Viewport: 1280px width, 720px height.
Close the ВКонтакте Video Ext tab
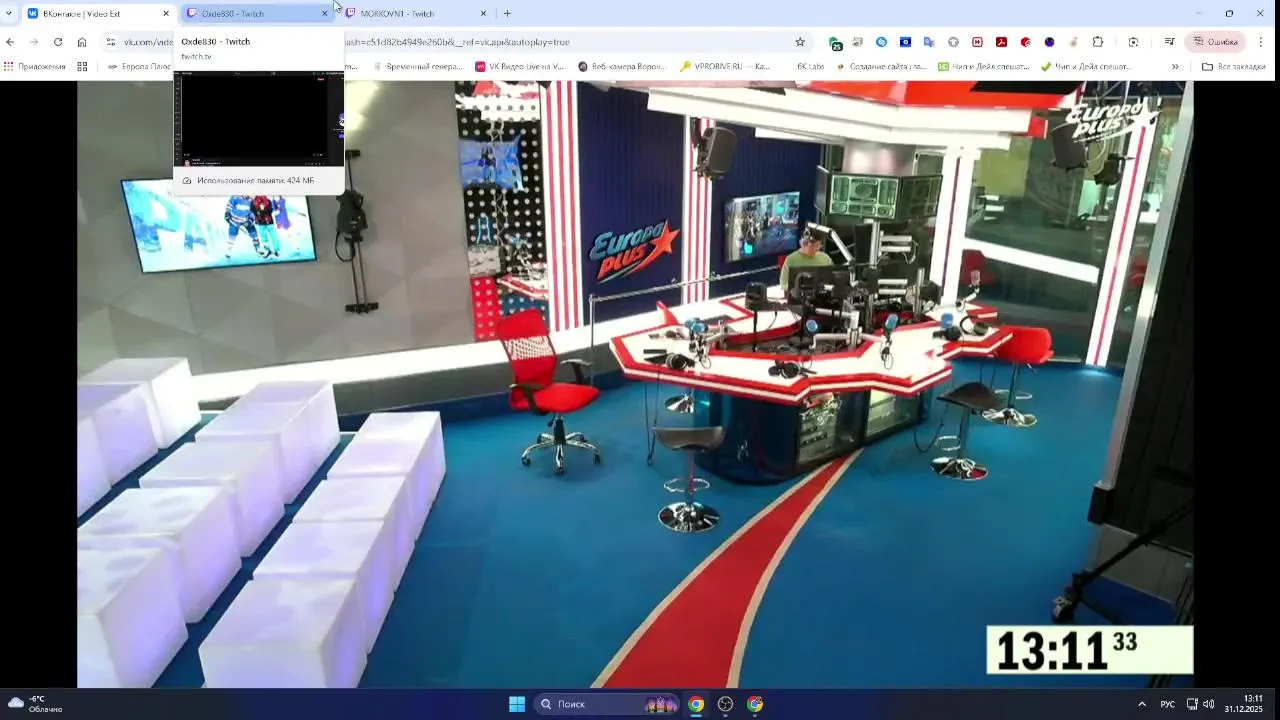point(166,14)
